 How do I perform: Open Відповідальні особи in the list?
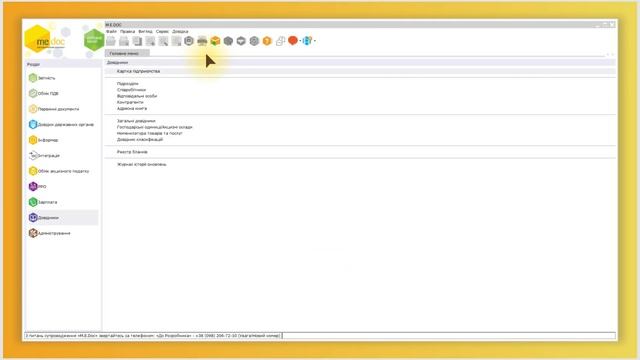coord(137,96)
